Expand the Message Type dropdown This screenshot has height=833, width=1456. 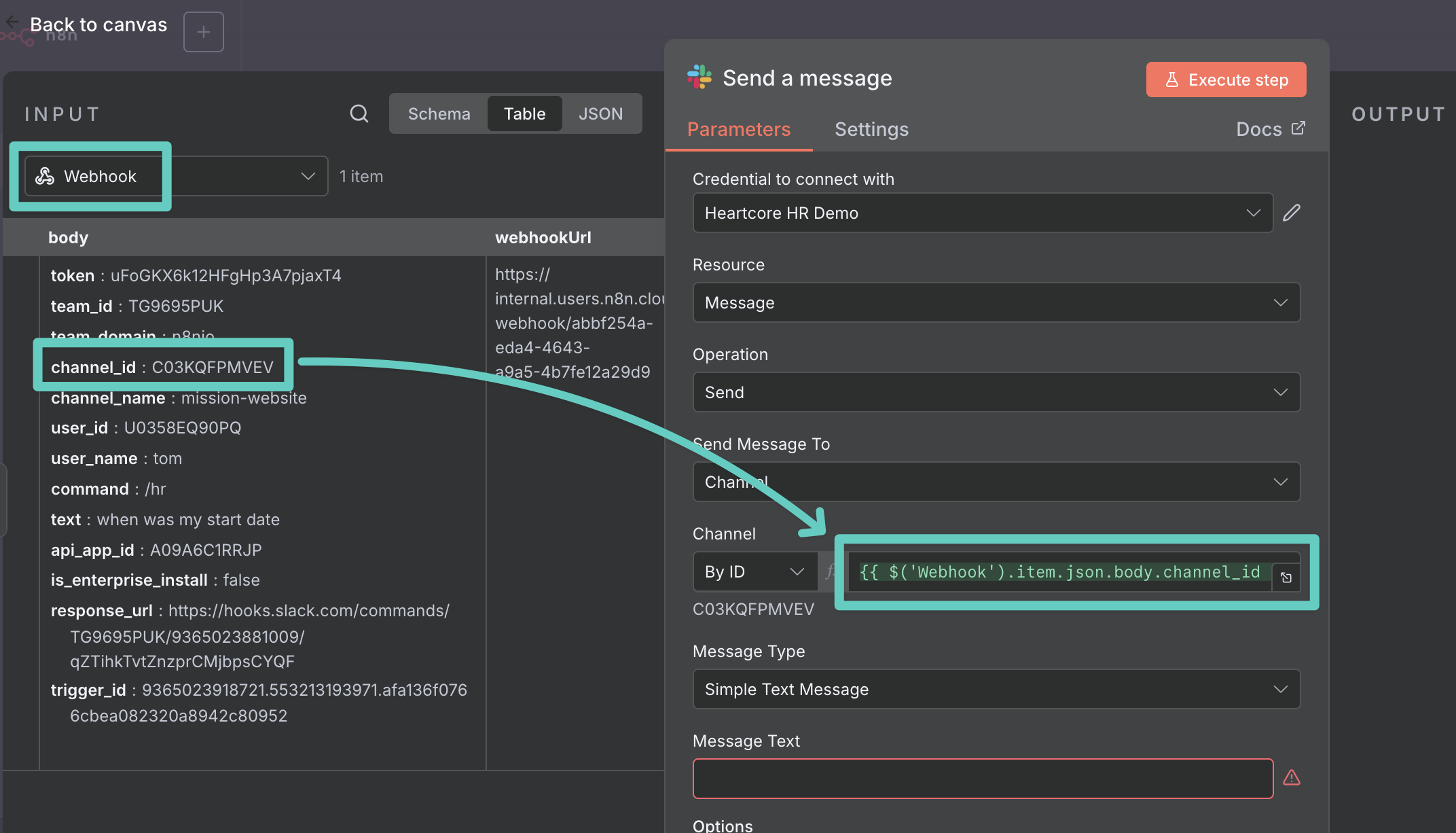996,689
